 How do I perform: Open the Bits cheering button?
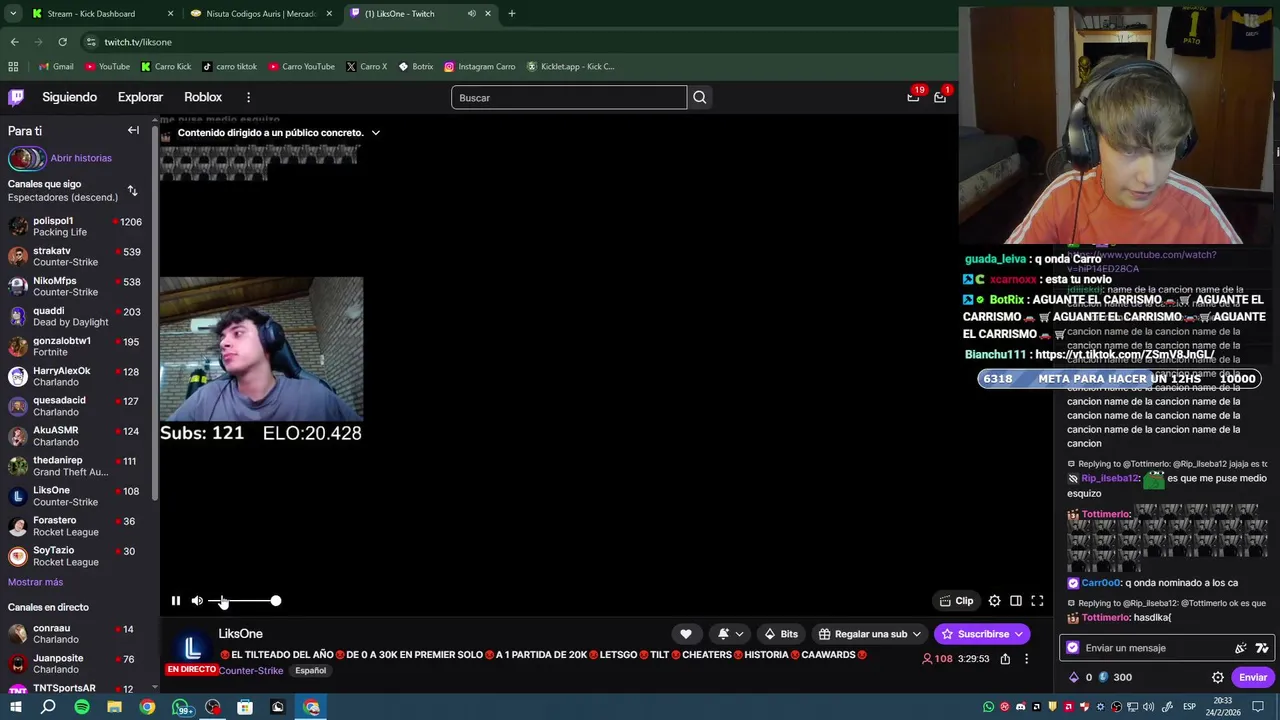pos(781,634)
